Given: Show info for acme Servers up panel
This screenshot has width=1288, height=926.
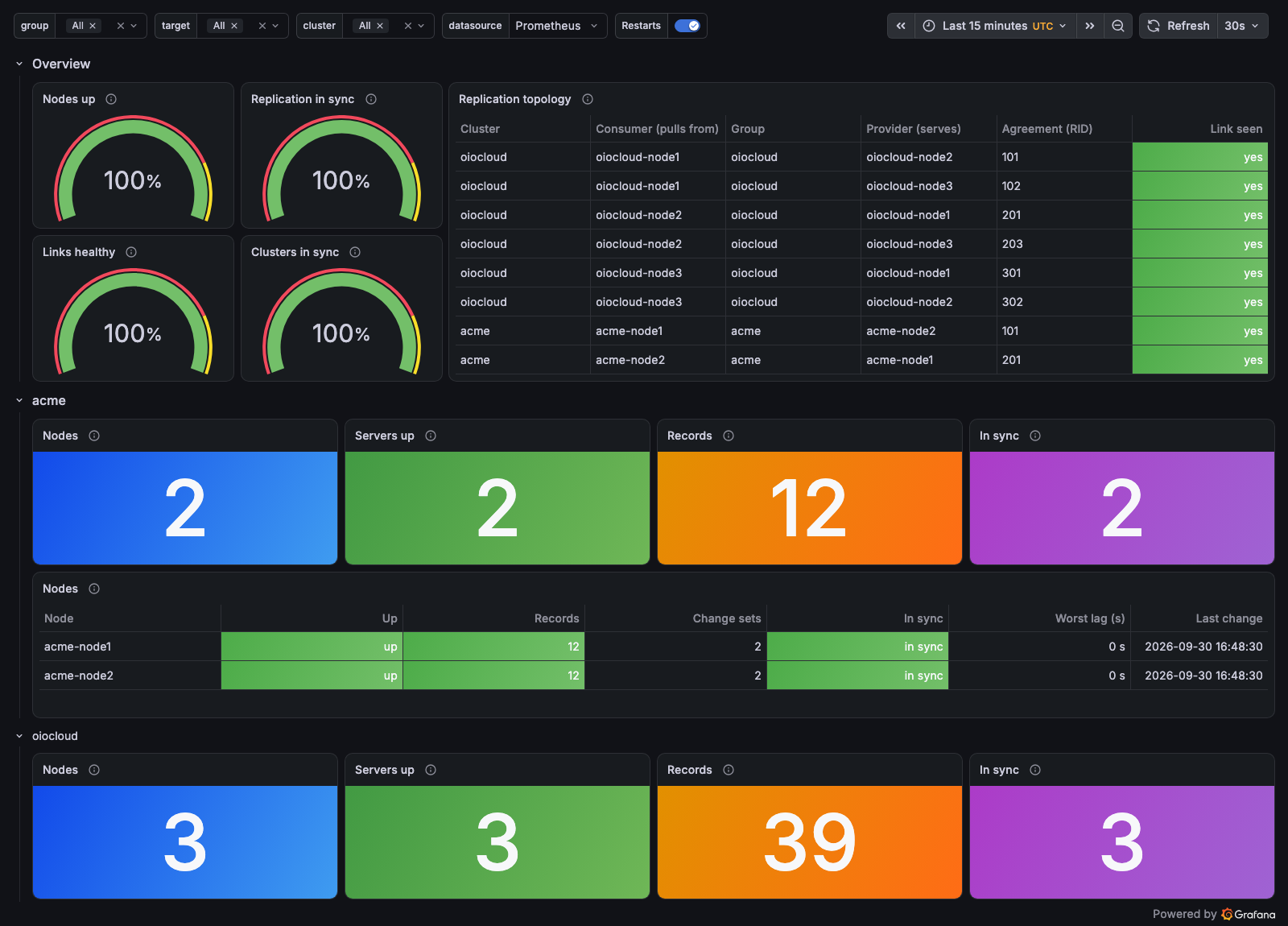Looking at the screenshot, I should point(431,436).
